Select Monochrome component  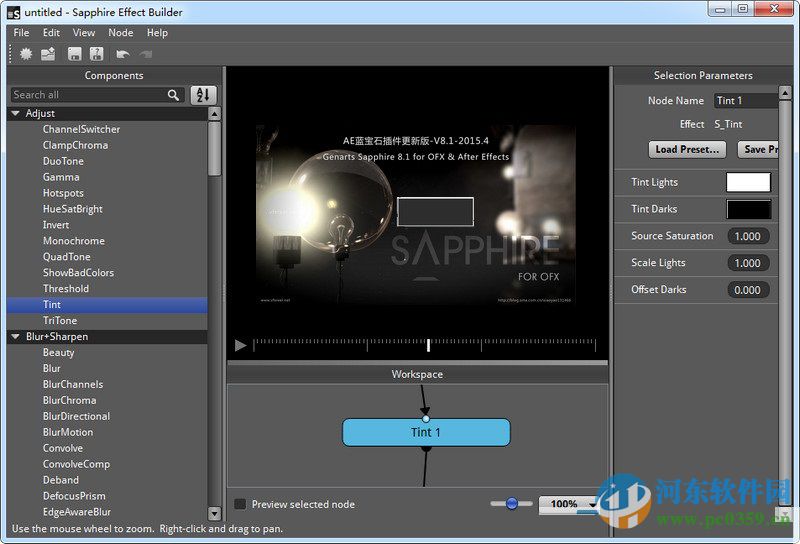click(74, 240)
